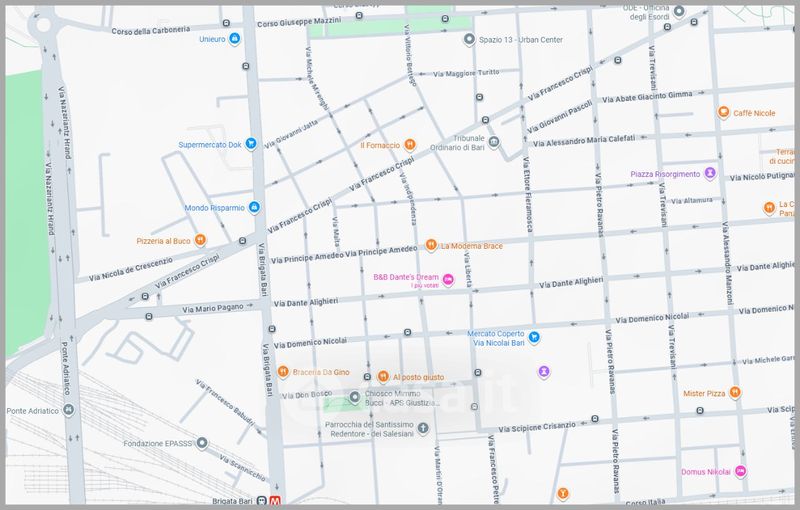Click the Unieuro shopping bag icon
The image size is (800, 510).
[x=234, y=40]
